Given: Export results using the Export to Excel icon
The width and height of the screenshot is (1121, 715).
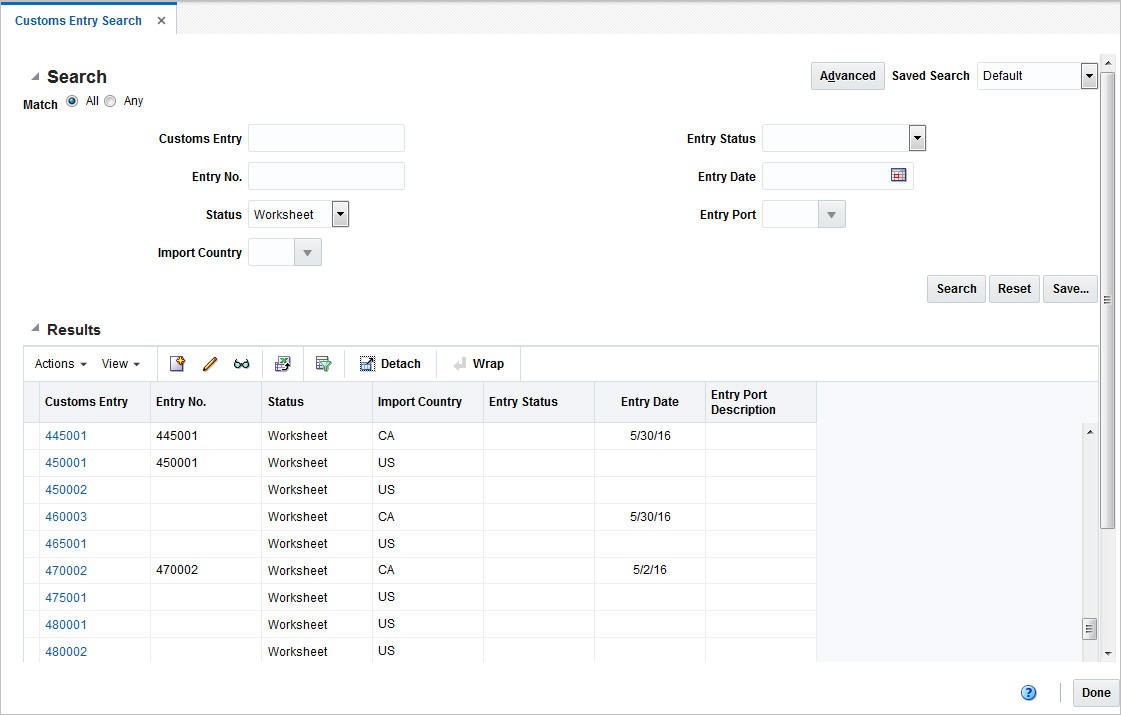Looking at the screenshot, I should click(282, 363).
